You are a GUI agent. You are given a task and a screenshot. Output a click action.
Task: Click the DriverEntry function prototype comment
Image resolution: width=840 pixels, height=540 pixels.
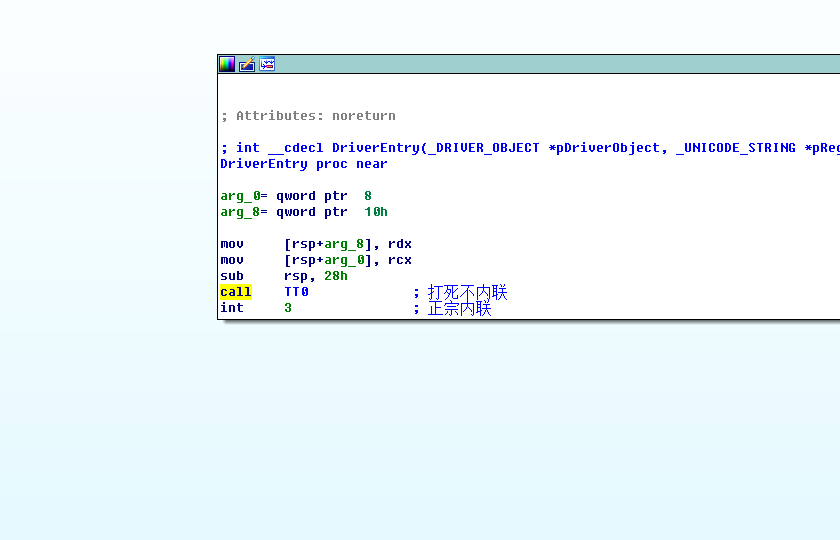click(x=530, y=148)
